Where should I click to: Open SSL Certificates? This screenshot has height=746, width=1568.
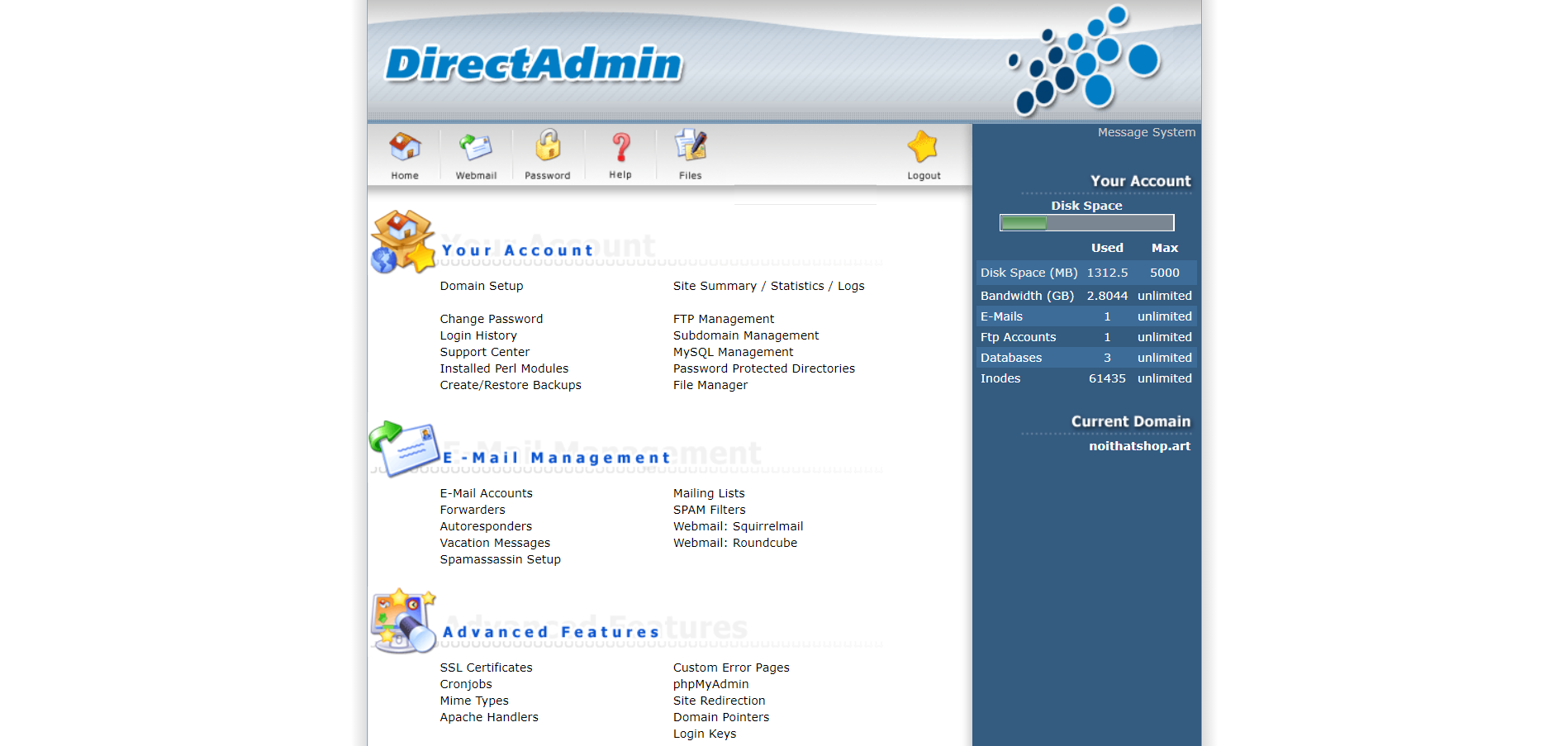coord(487,668)
